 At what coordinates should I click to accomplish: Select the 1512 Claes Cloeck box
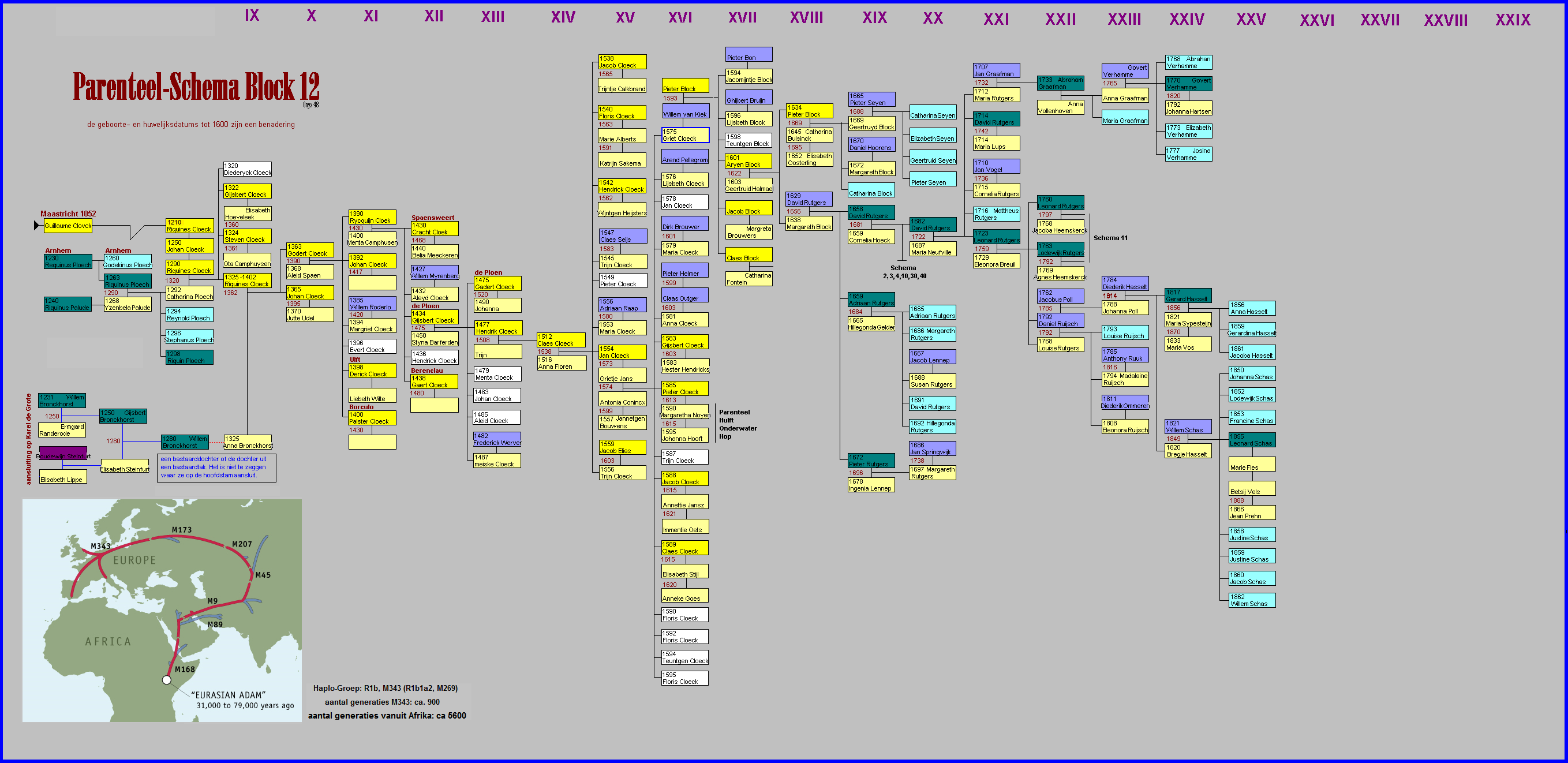[x=560, y=340]
